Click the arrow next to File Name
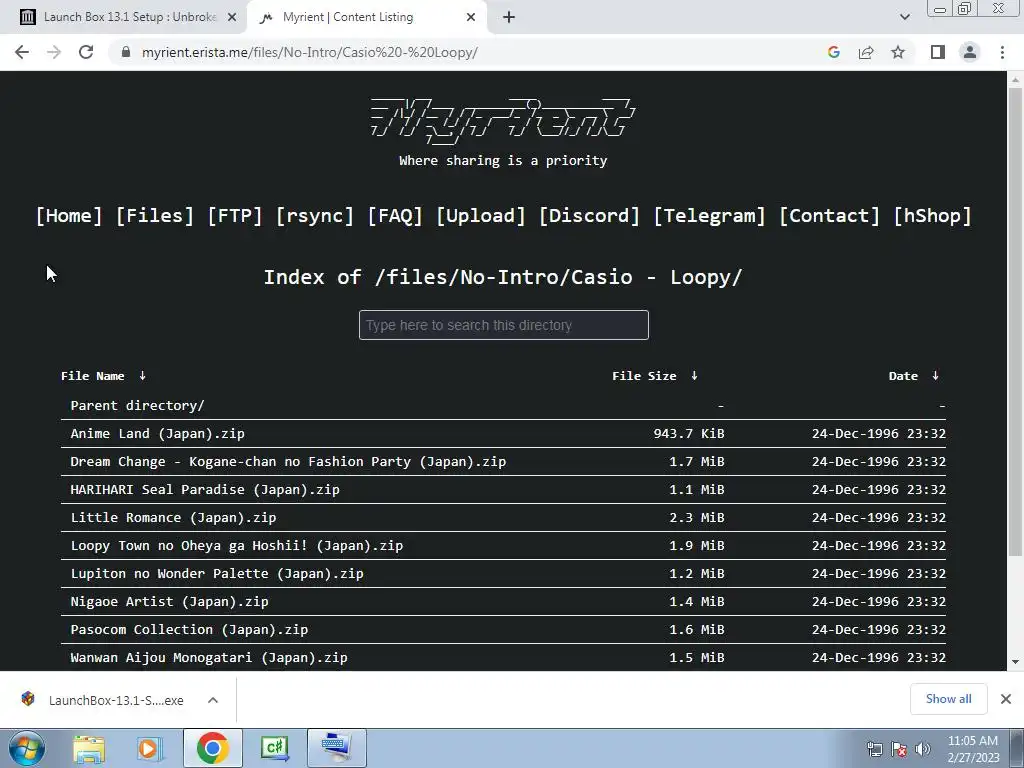 (142, 376)
